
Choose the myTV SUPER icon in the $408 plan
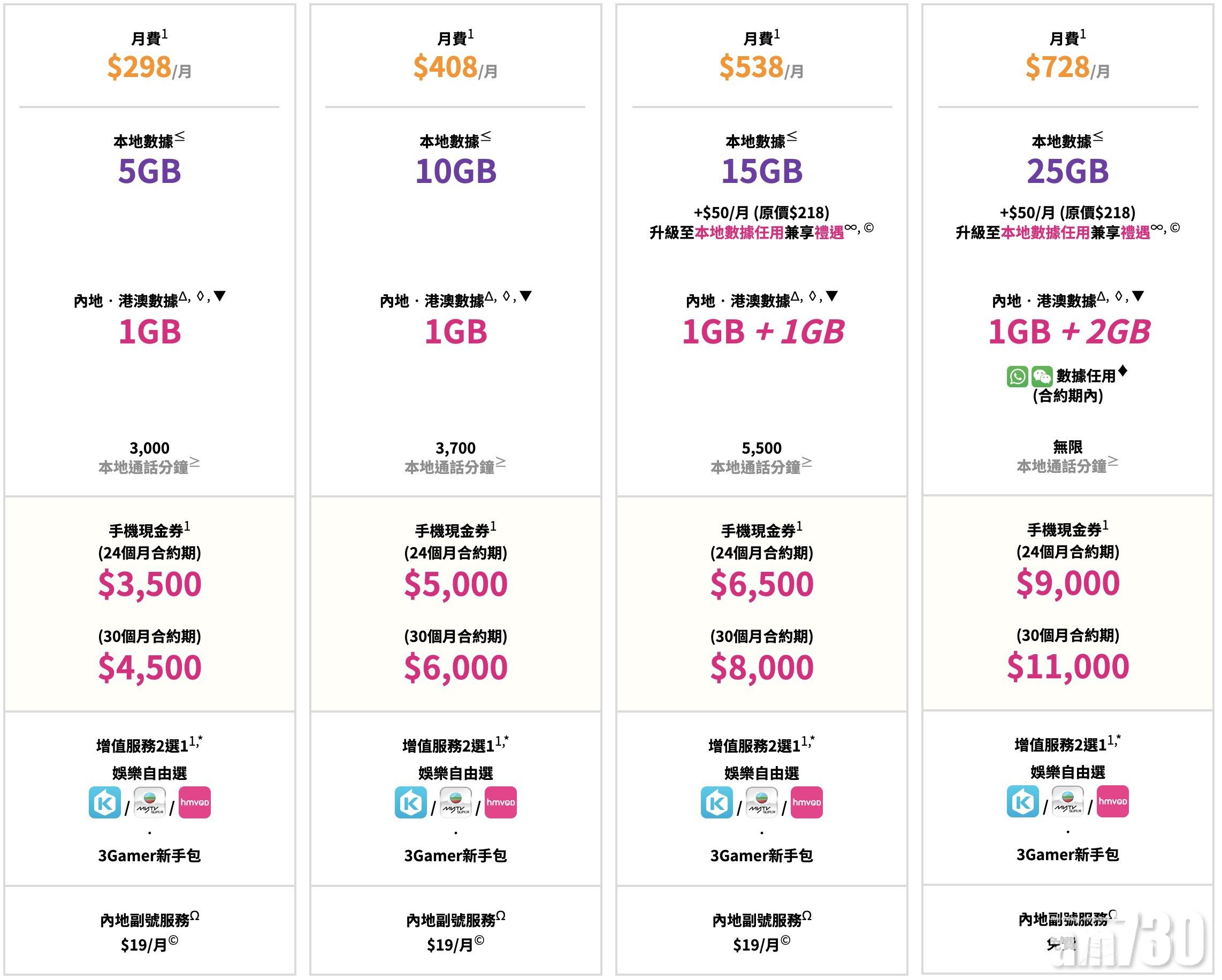click(x=456, y=802)
